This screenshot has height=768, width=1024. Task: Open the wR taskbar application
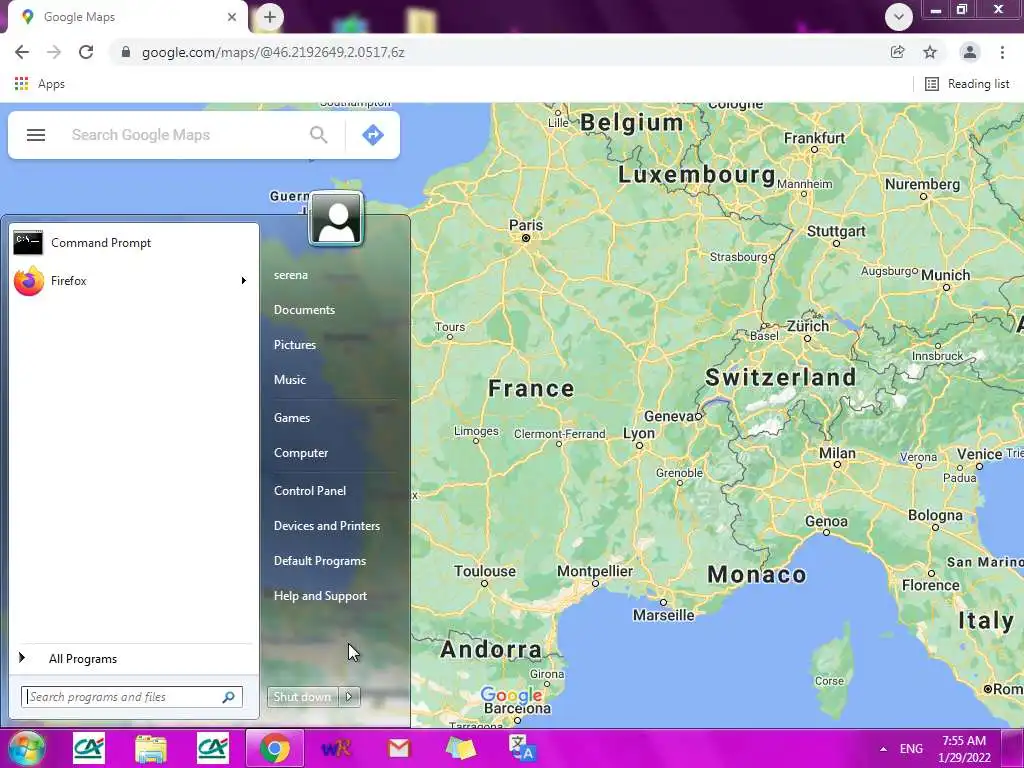(337, 748)
